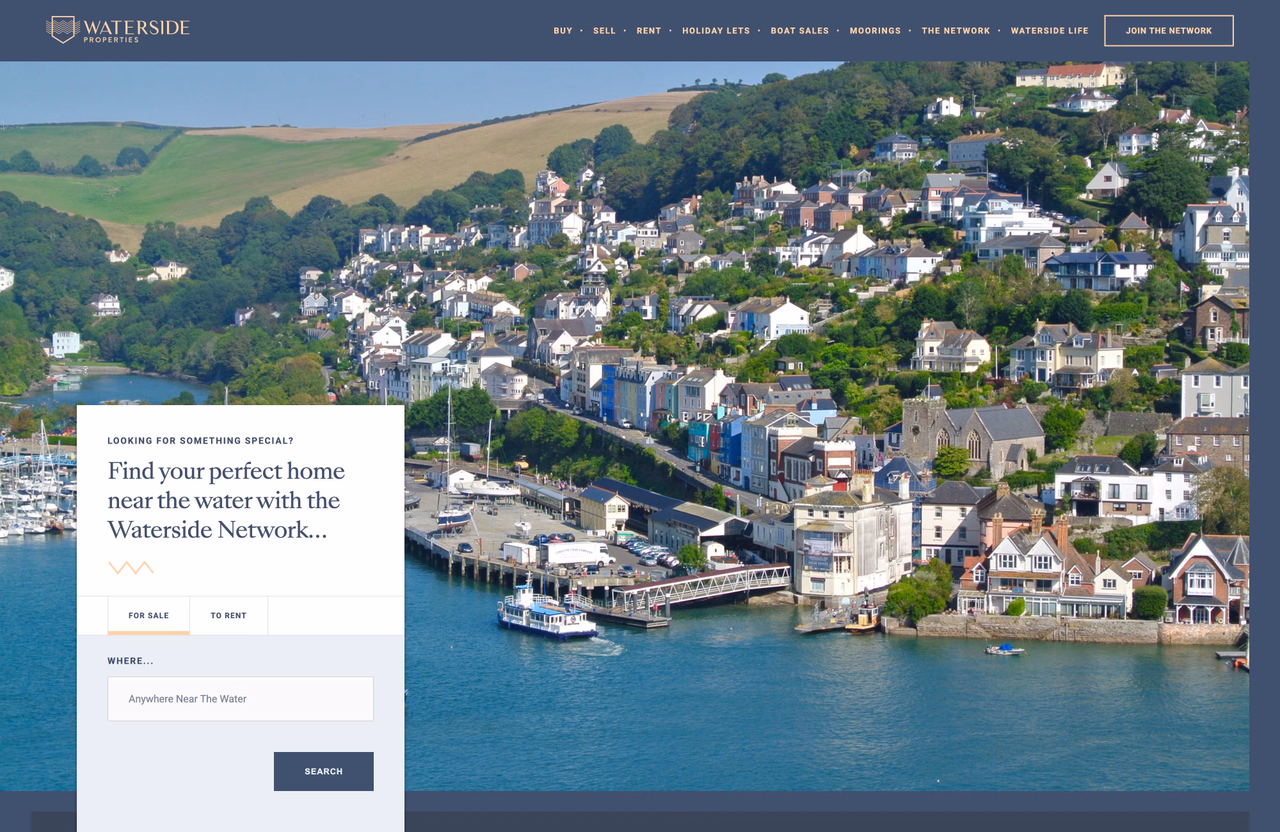This screenshot has height=832, width=1280.
Task: Click the Waterside Properties logo emblem
Action: (63, 30)
